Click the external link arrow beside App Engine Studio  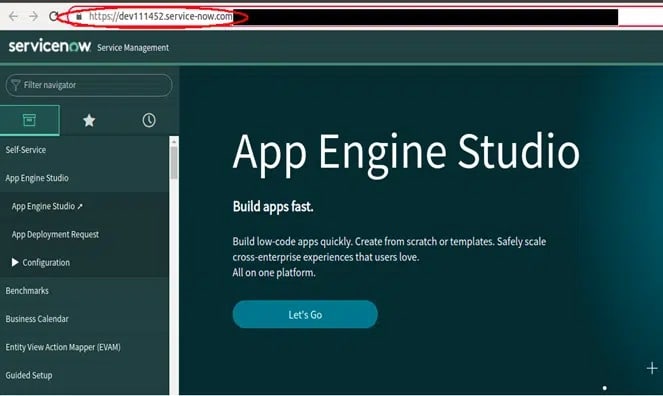80,206
